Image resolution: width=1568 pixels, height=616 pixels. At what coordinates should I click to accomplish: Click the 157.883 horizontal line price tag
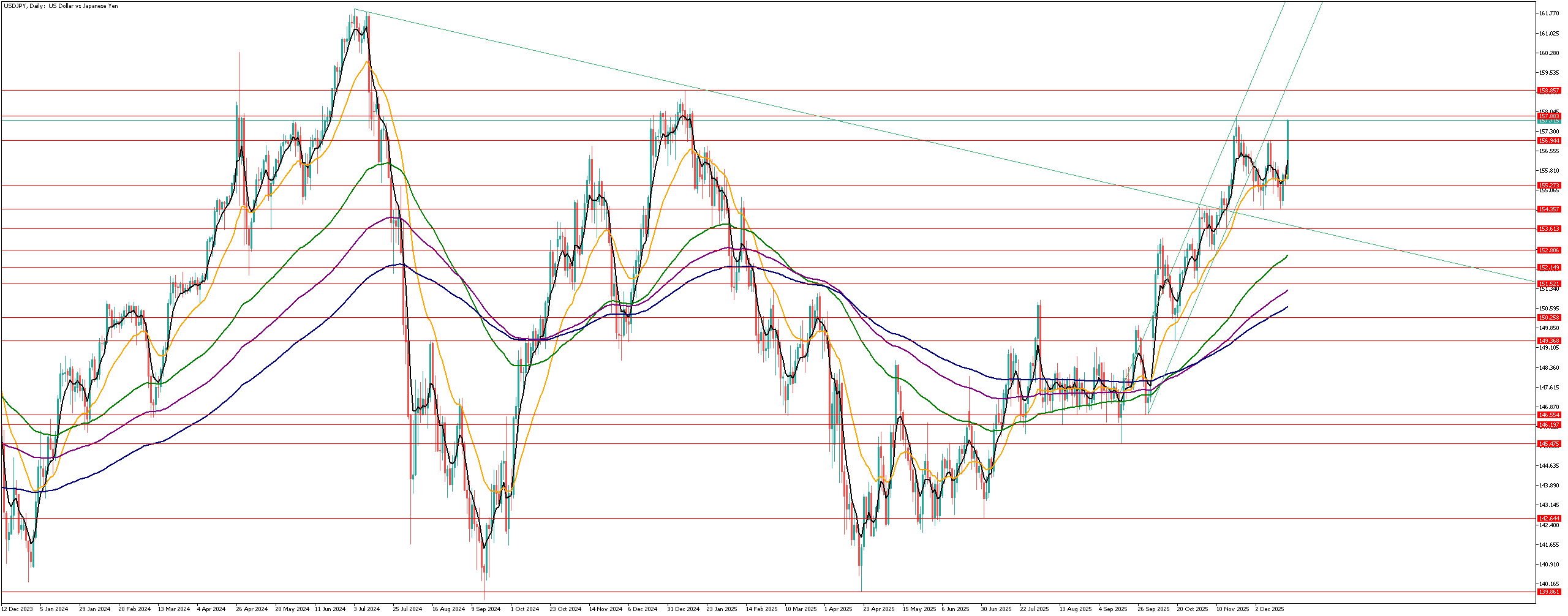(1549, 116)
